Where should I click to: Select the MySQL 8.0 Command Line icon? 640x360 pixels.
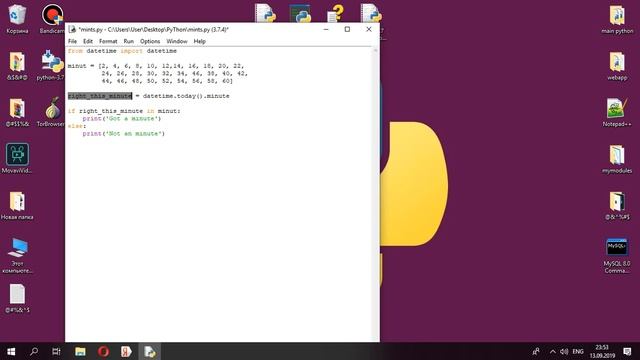(x=617, y=256)
